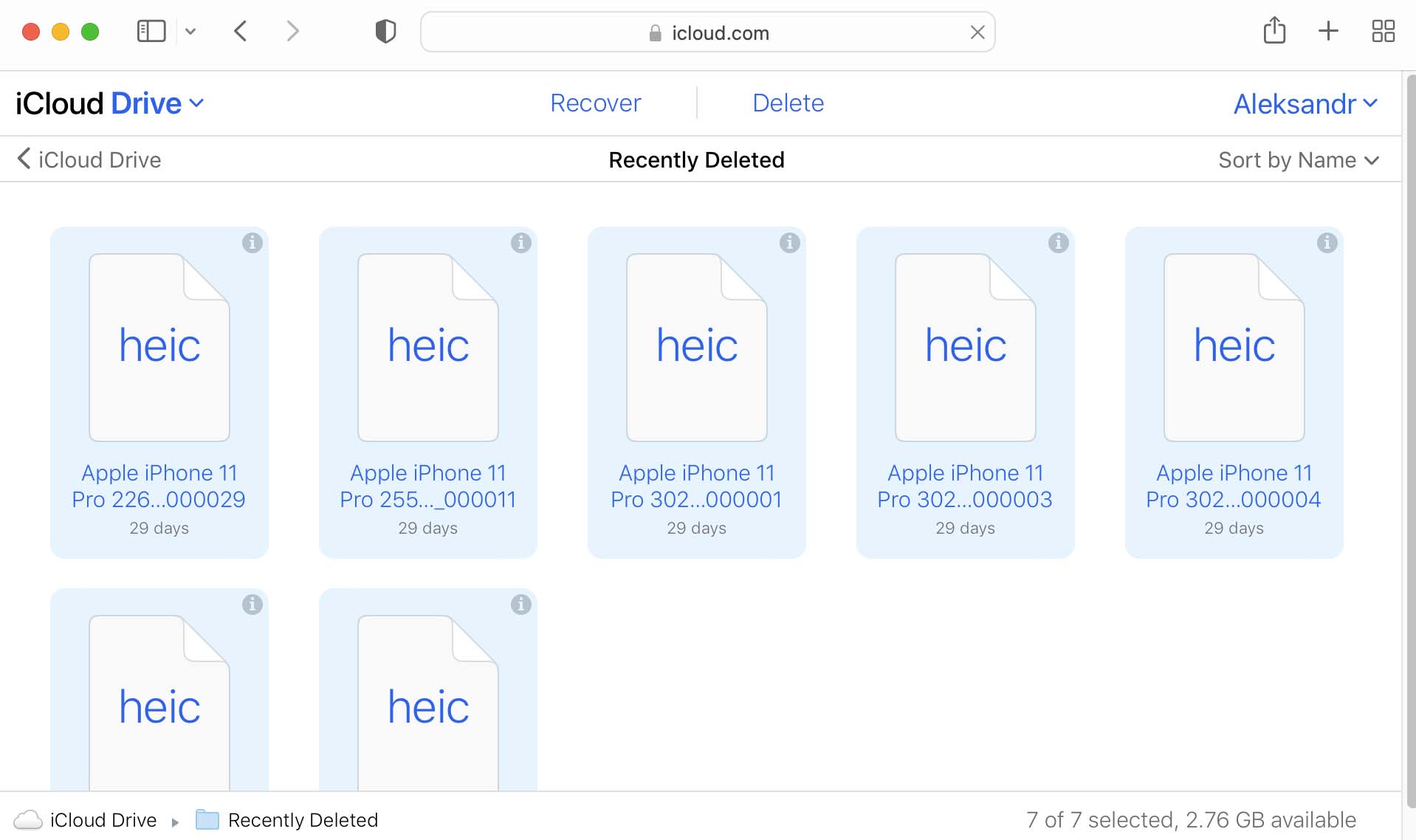Select heic file thumbnail Pro 226...000029
This screenshot has width=1416, height=840.
[159, 348]
